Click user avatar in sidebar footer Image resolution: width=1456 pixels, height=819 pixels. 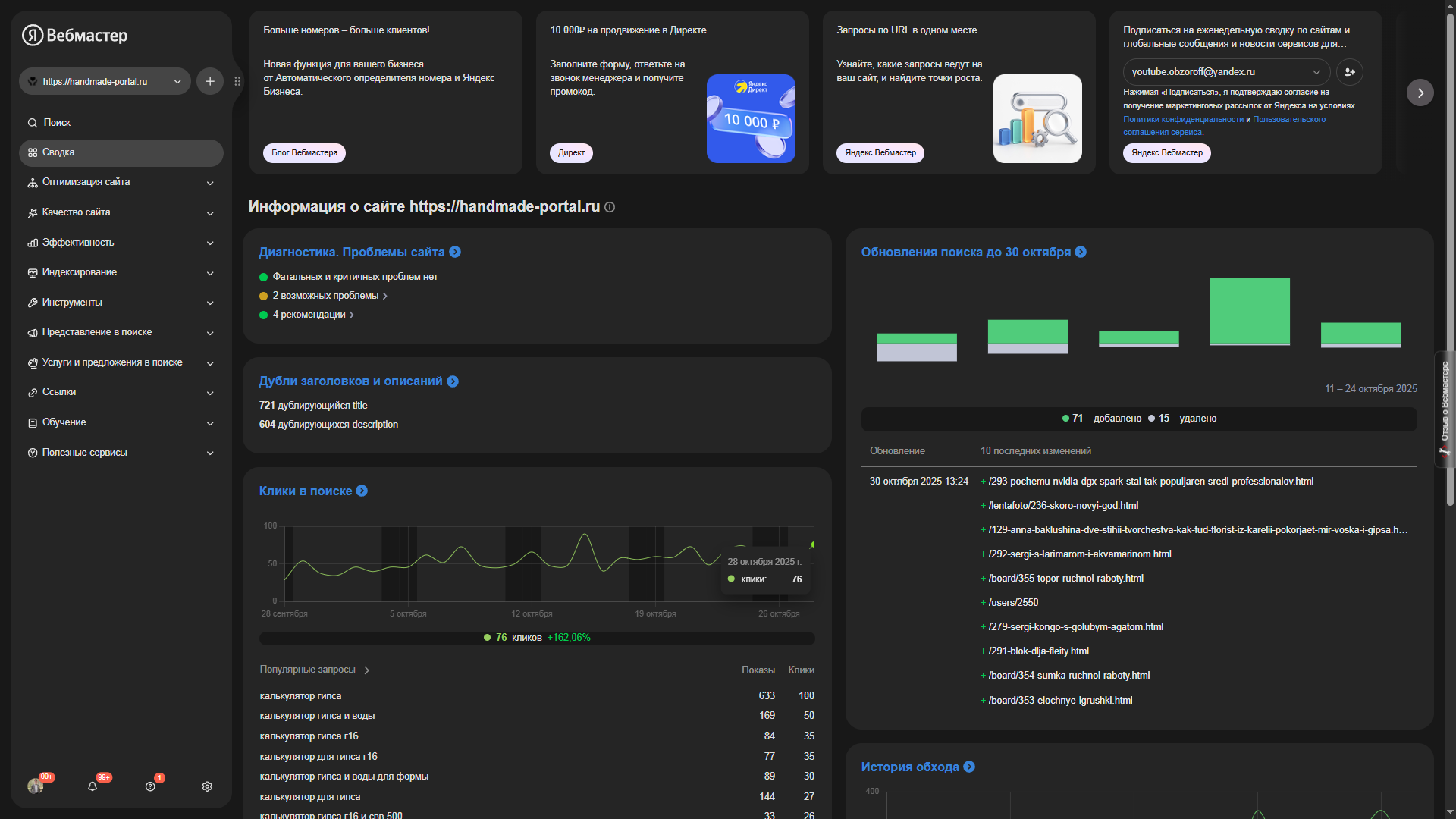click(35, 786)
